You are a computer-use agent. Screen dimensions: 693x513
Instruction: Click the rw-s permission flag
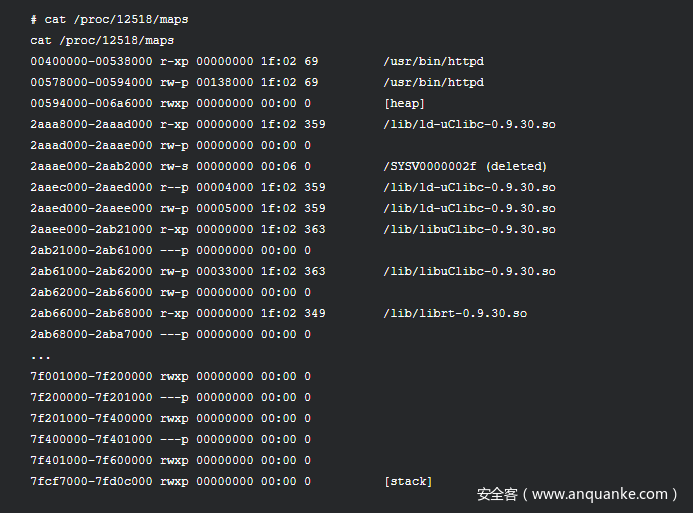tap(174, 167)
